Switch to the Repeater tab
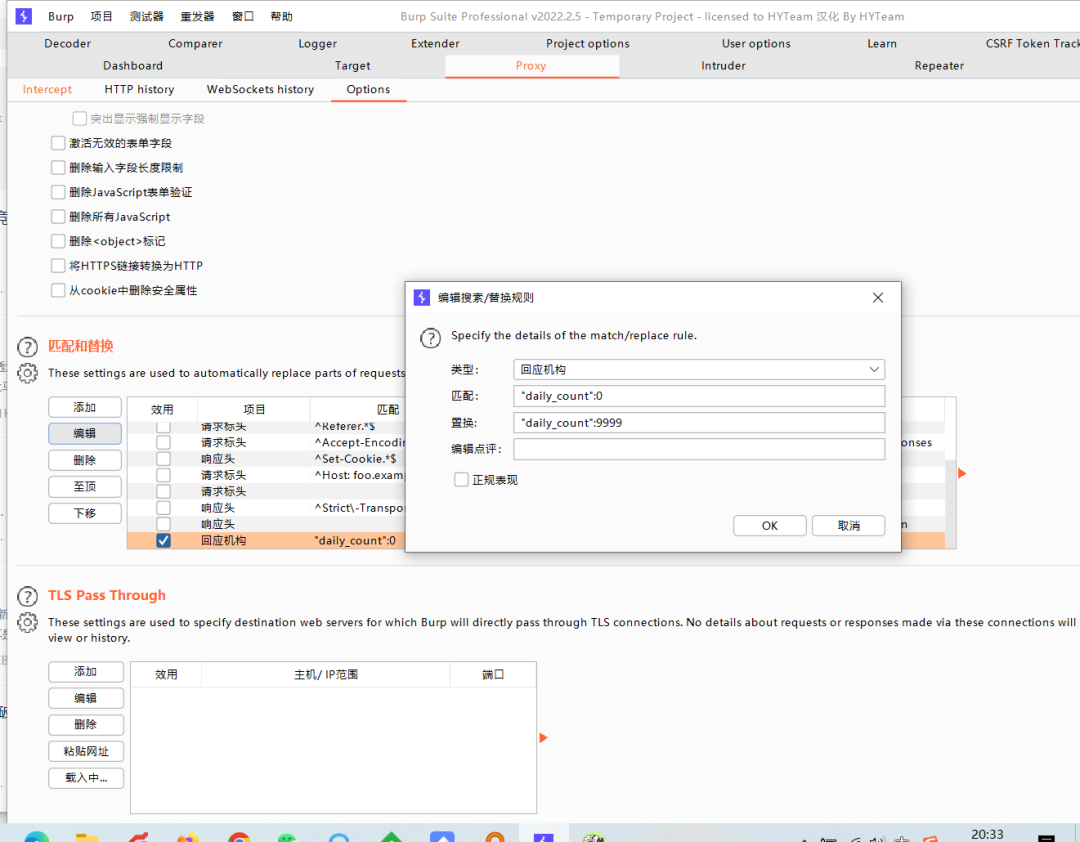The height and width of the screenshot is (842, 1080). click(x=939, y=65)
